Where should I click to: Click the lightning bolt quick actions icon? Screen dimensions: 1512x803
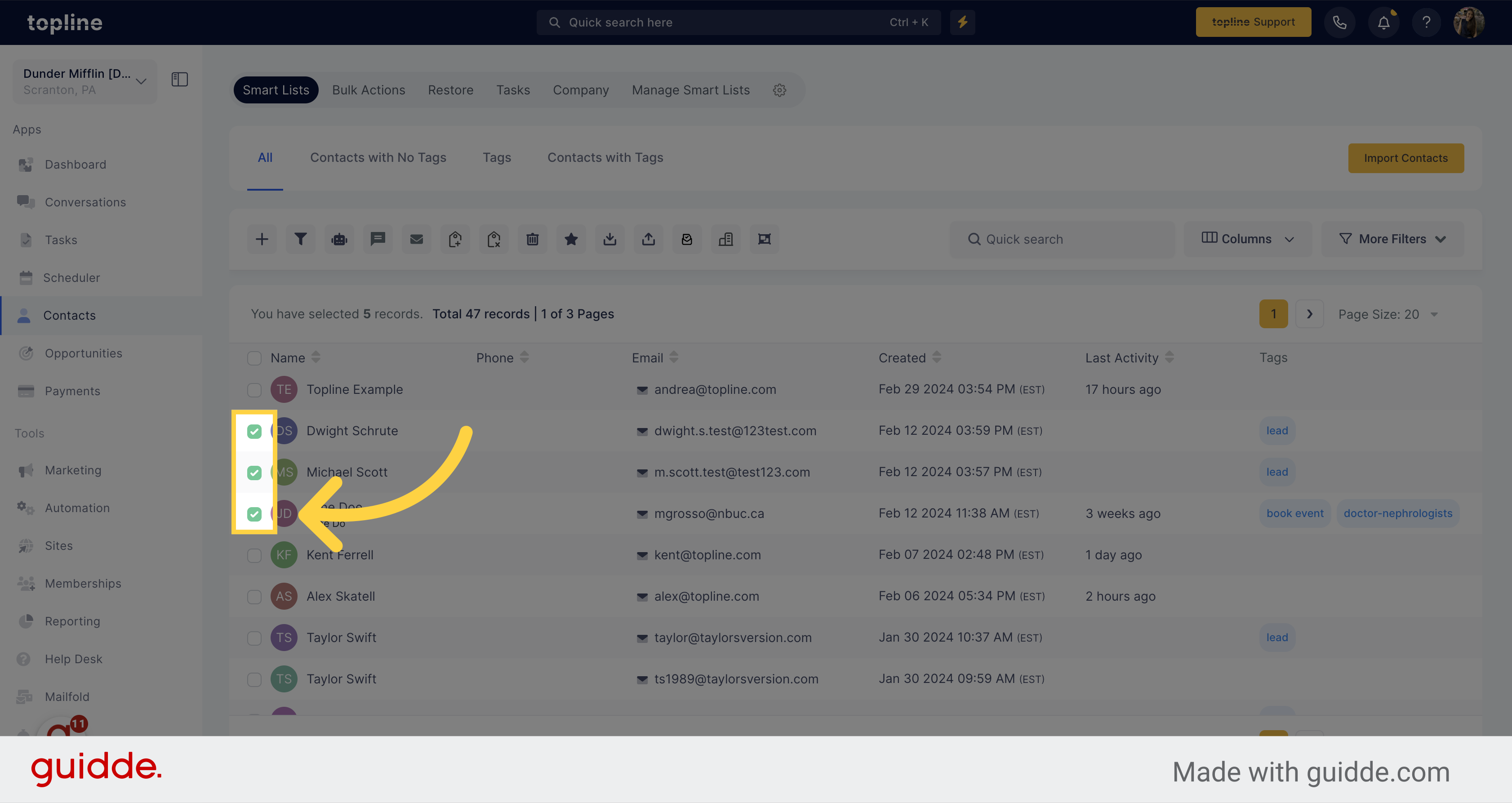pos(963,22)
